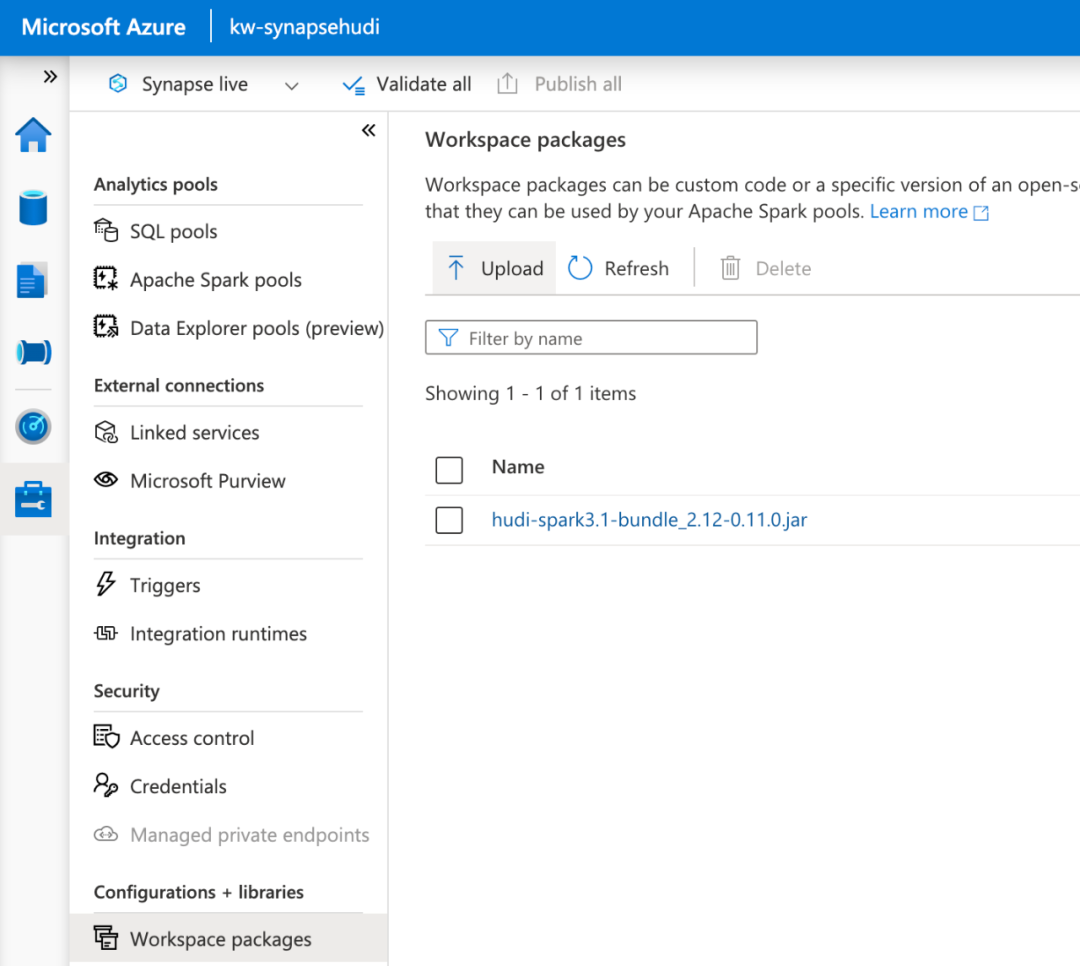1080x966 pixels.
Task: Check the select-all Name header checkbox
Action: [x=449, y=469]
